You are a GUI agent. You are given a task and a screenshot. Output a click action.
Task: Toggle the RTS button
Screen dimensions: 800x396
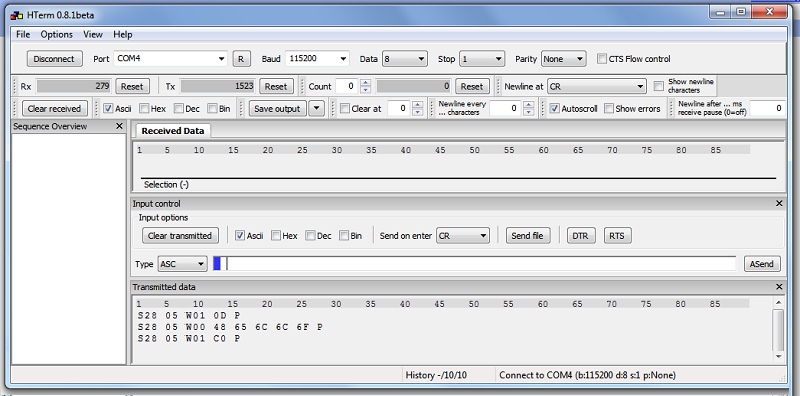tap(617, 236)
